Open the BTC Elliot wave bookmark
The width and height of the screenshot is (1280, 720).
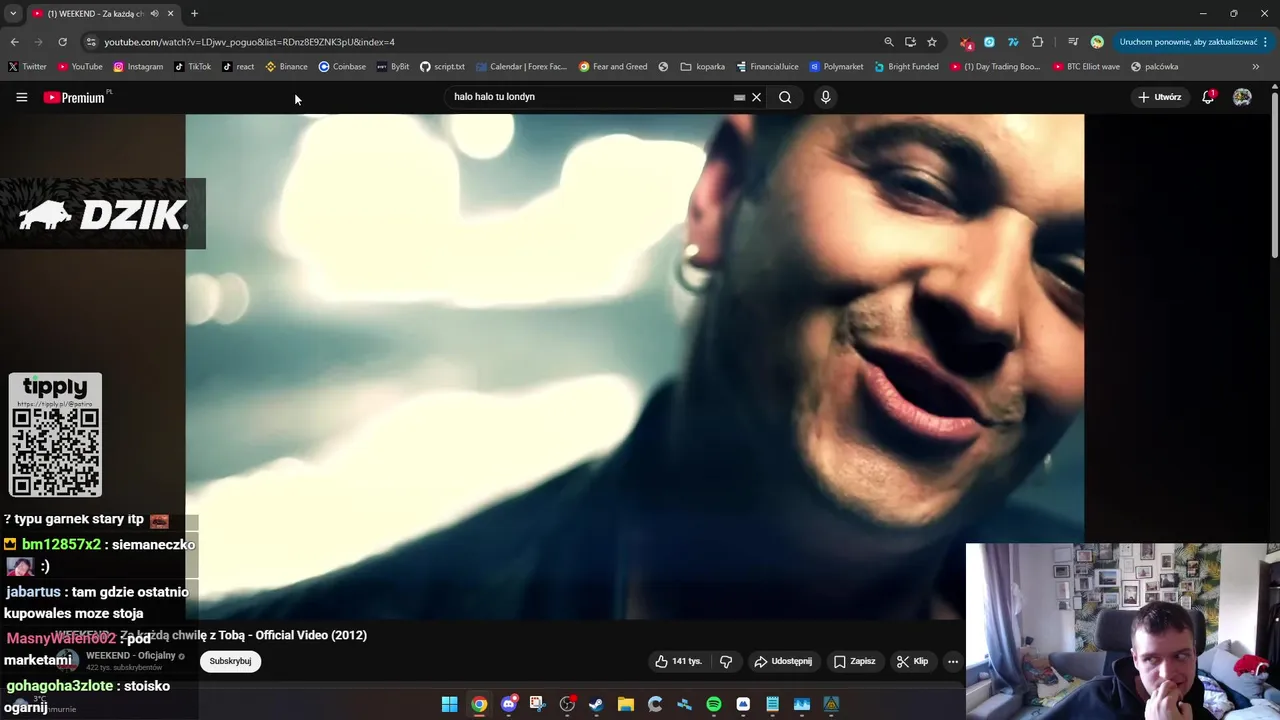pos(1086,67)
